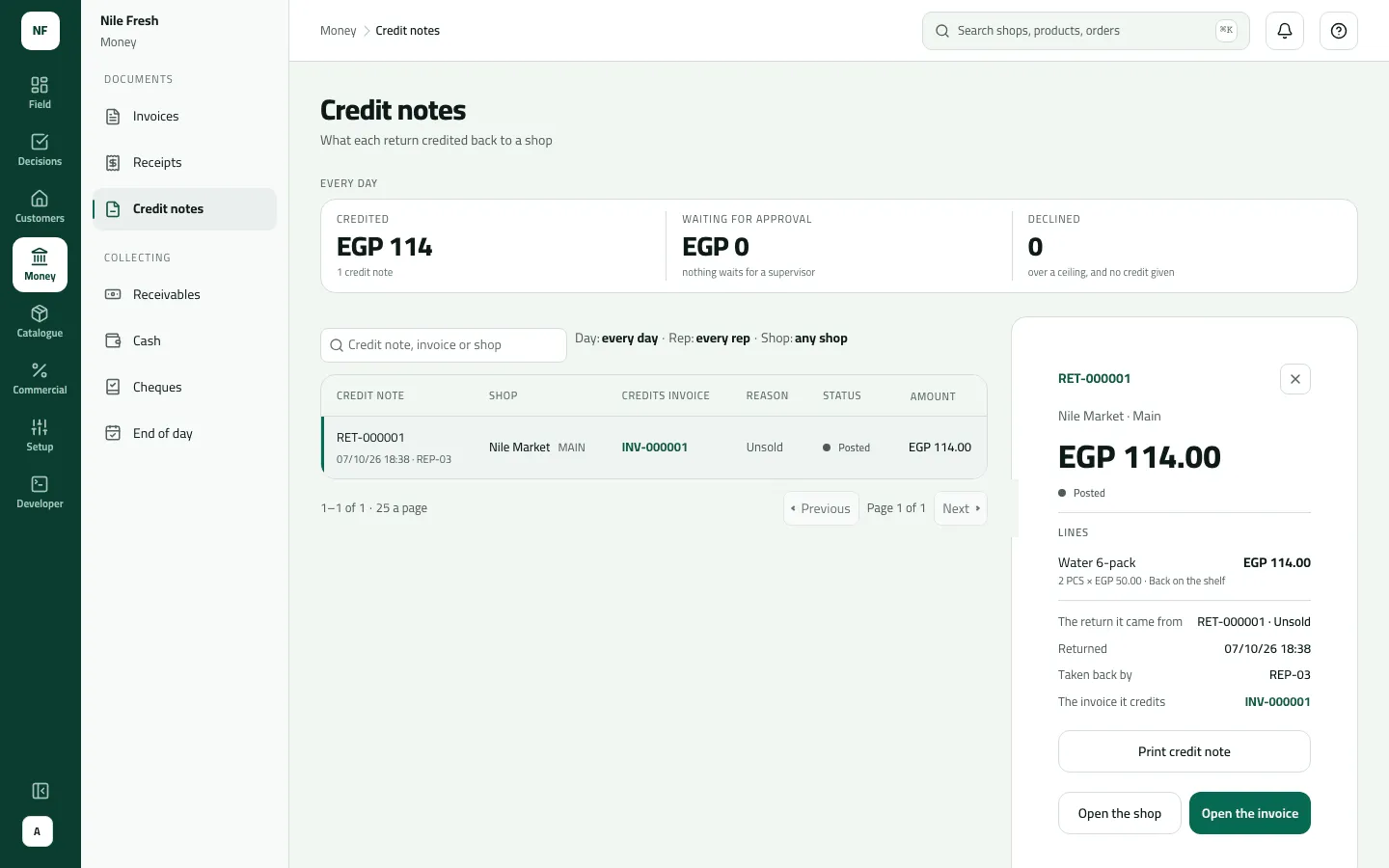Open INV-000001 link in detail panel
This screenshot has height=868, width=1389.
1277,702
